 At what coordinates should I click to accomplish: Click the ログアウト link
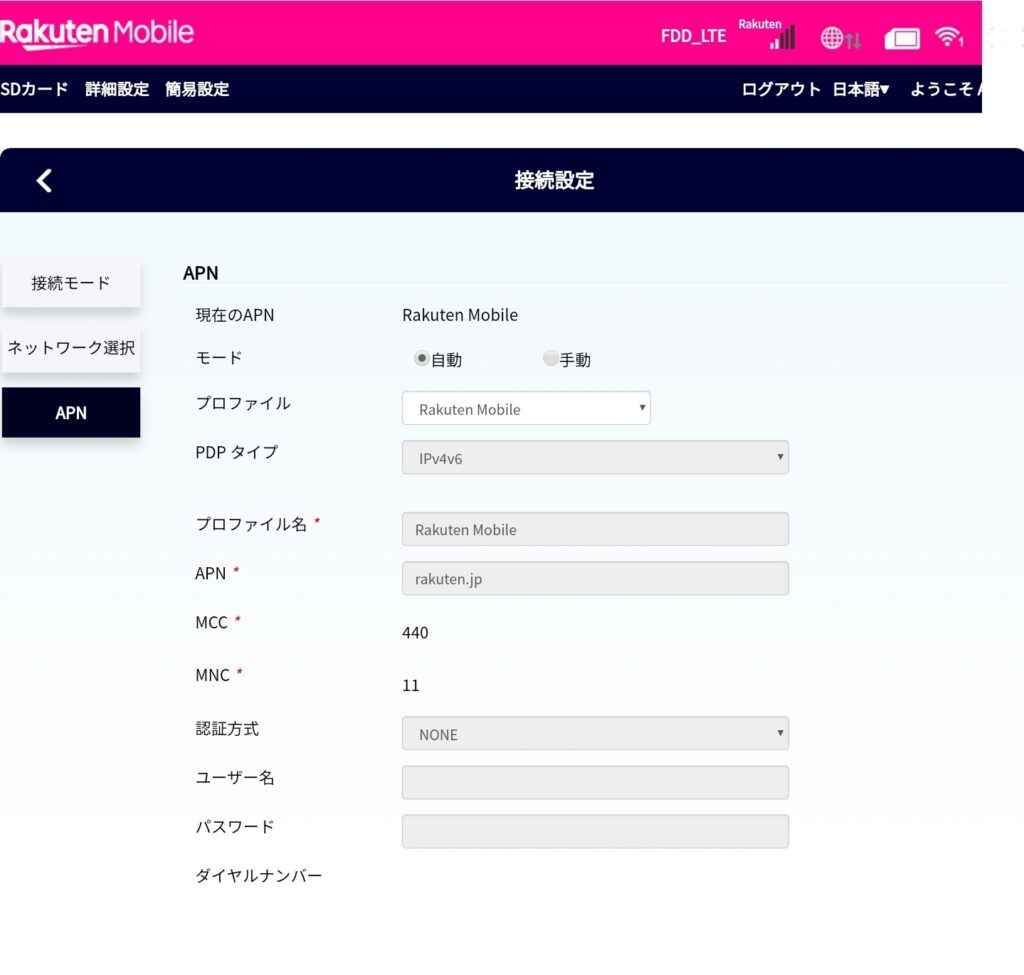click(781, 89)
